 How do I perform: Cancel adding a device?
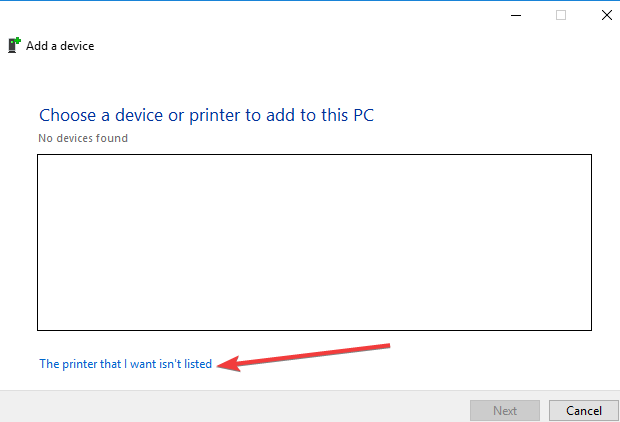click(x=584, y=411)
